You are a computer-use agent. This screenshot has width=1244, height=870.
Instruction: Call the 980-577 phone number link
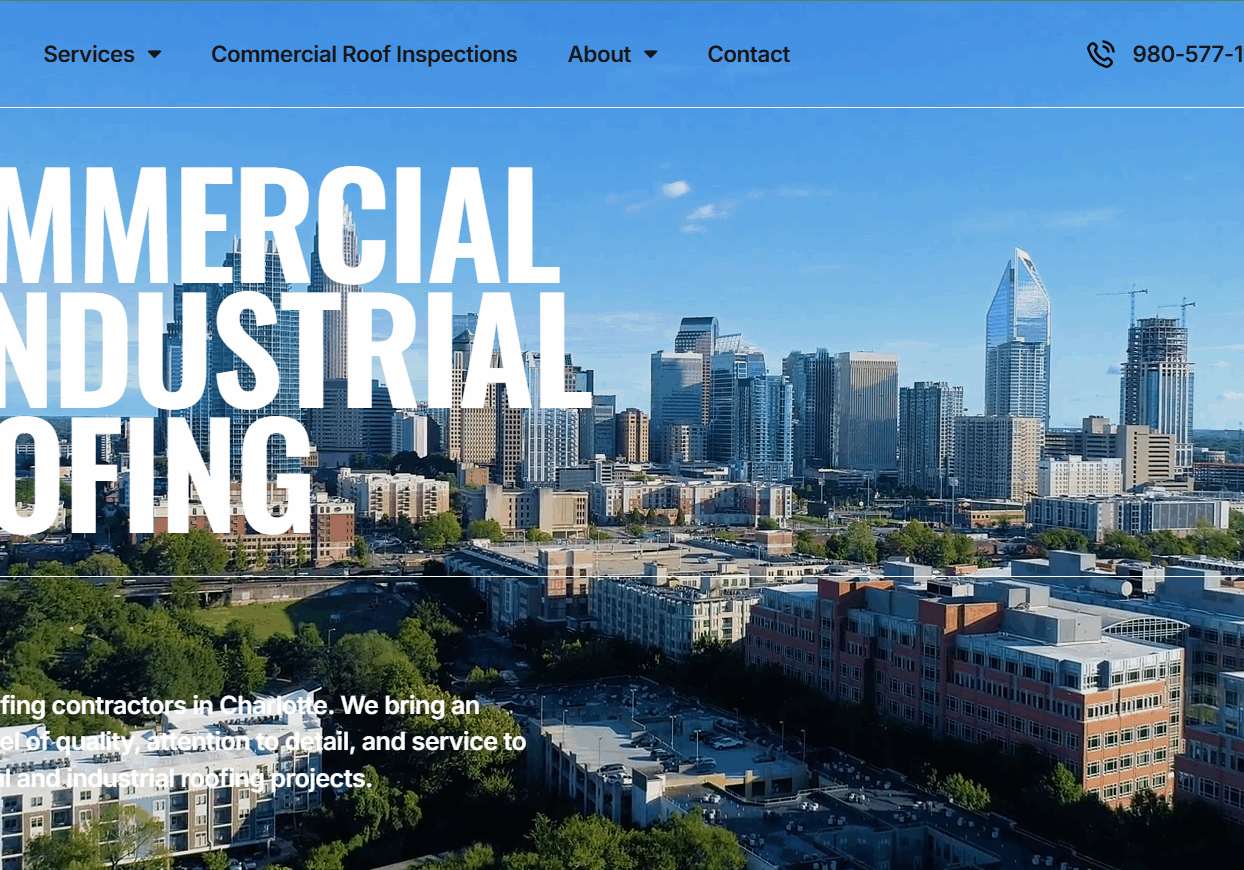coord(1185,55)
